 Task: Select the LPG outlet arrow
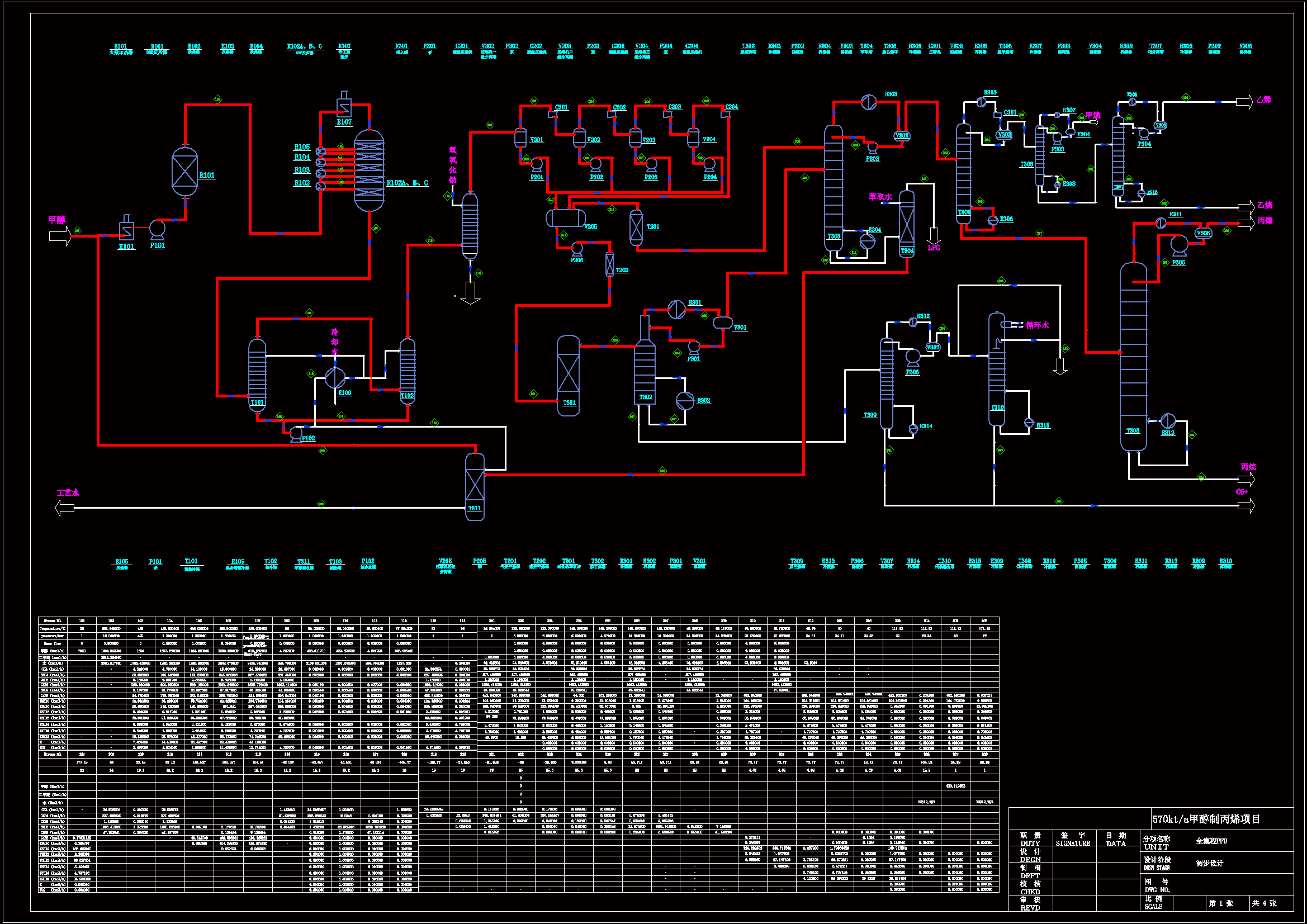click(934, 235)
